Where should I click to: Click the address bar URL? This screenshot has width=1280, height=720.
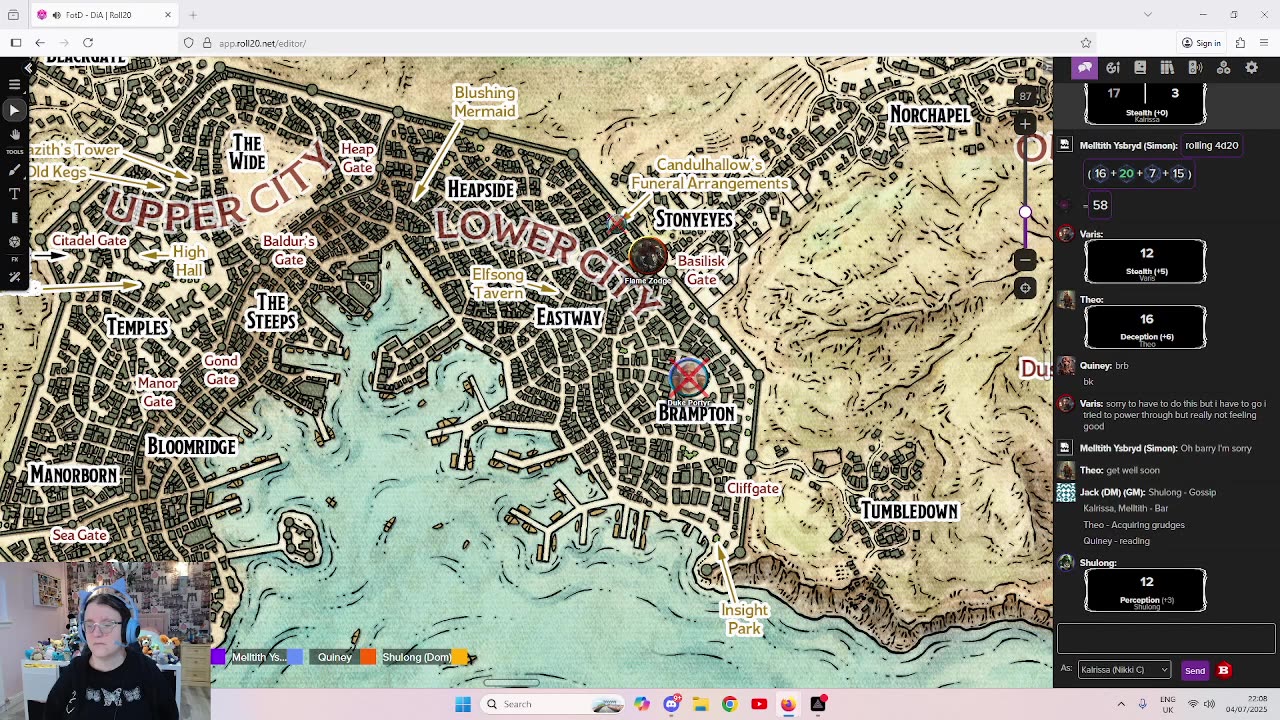pyautogui.click(x=262, y=43)
